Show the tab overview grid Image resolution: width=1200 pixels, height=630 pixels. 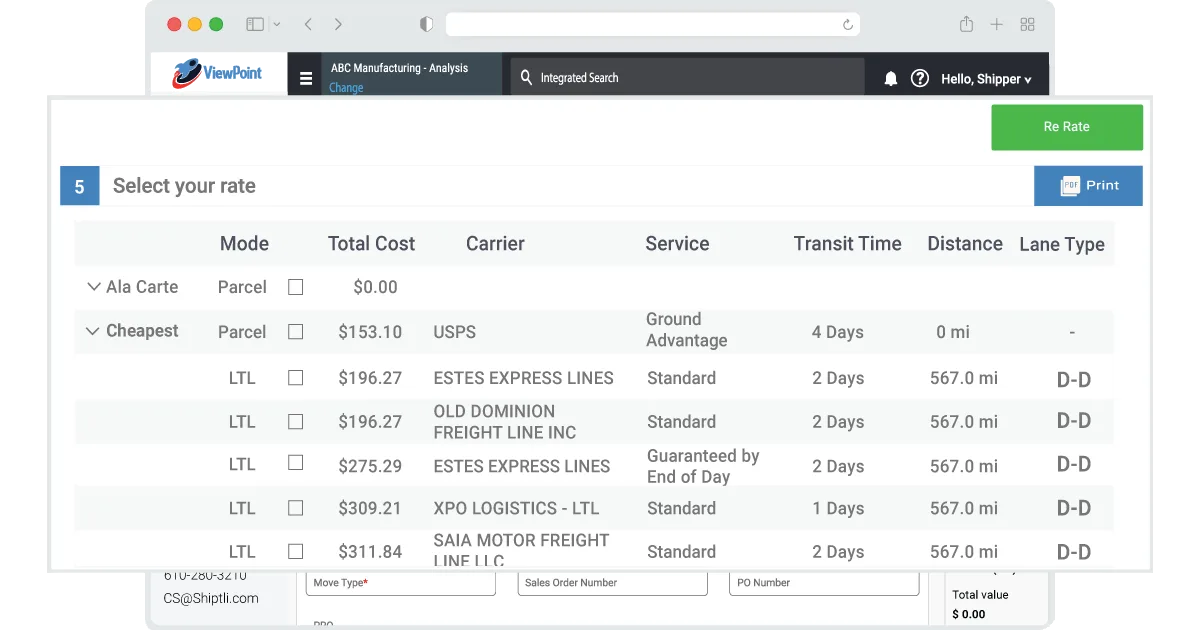coord(1027,24)
